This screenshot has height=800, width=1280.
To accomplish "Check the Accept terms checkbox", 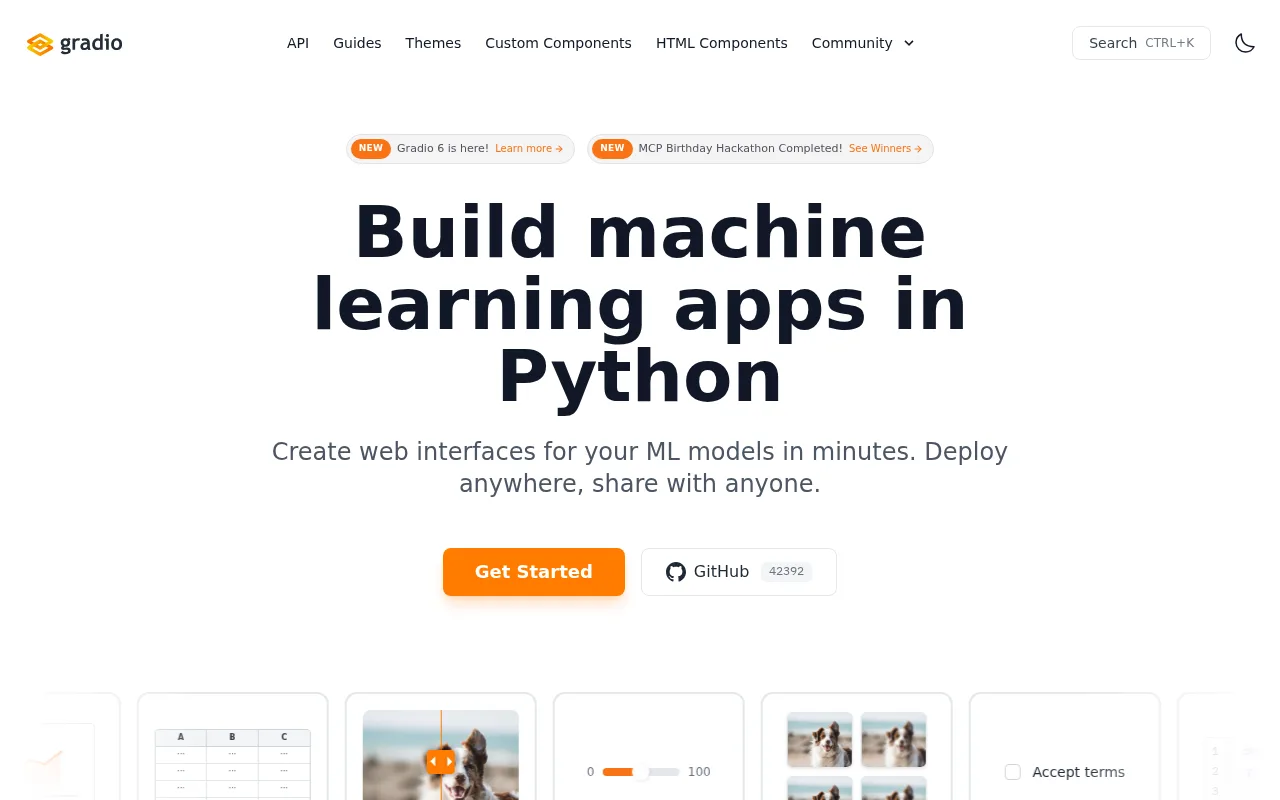I will point(1013,772).
